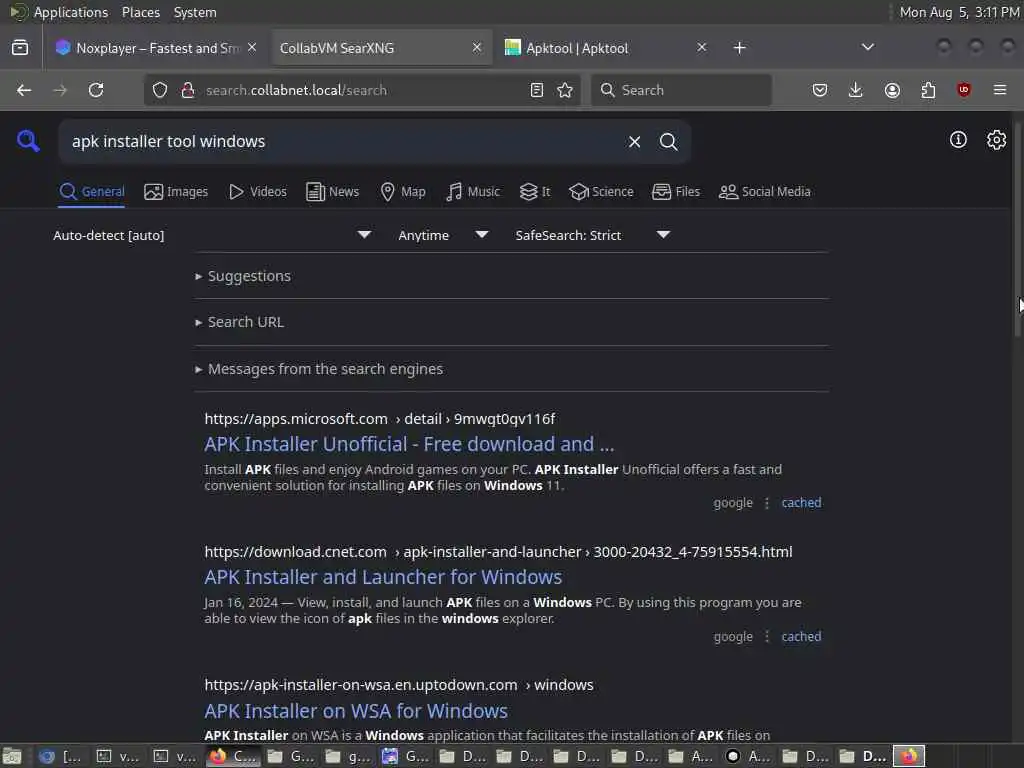The height and width of the screenshot is (768, 1024).
Task: Open cached copy of Microsoft result
Action: pos(801,503)
